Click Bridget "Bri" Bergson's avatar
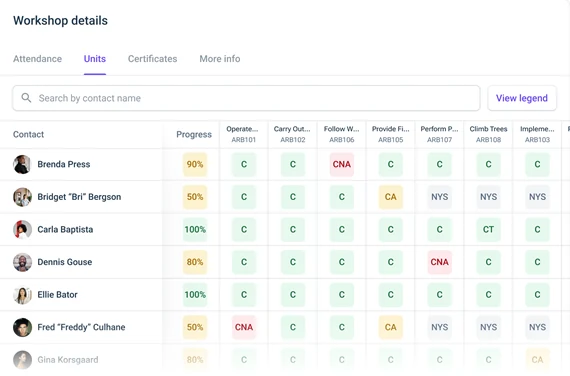 point(23,197)
